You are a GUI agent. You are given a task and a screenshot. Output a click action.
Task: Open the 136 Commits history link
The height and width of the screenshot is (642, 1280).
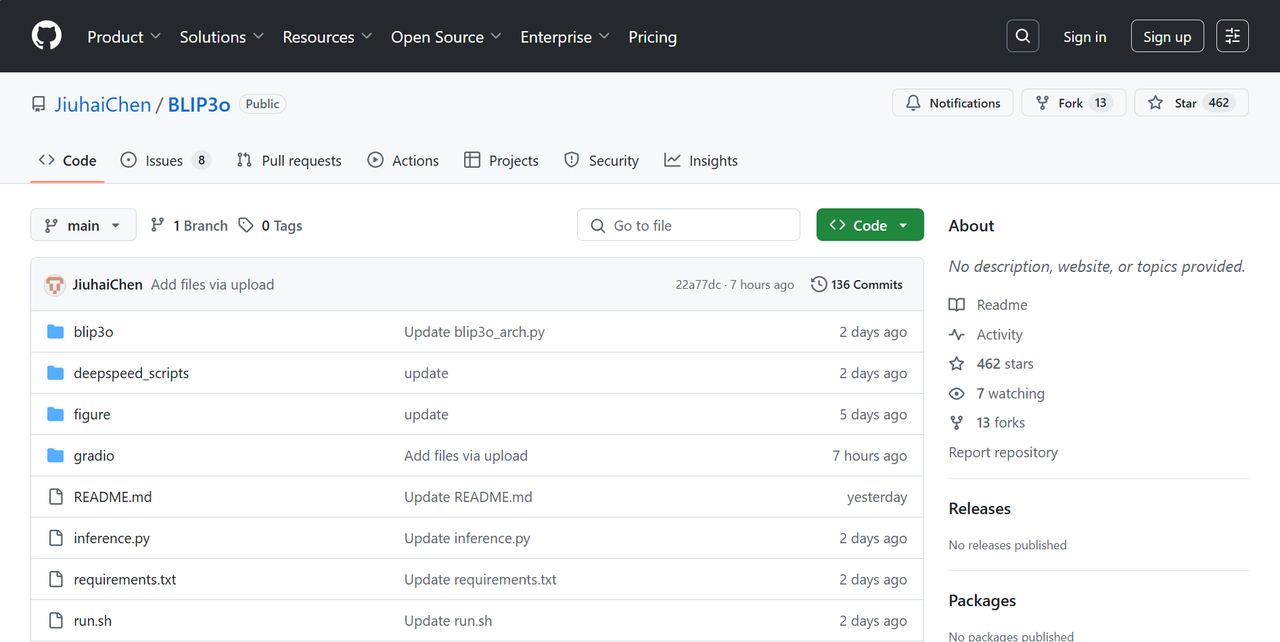[857, 284]
